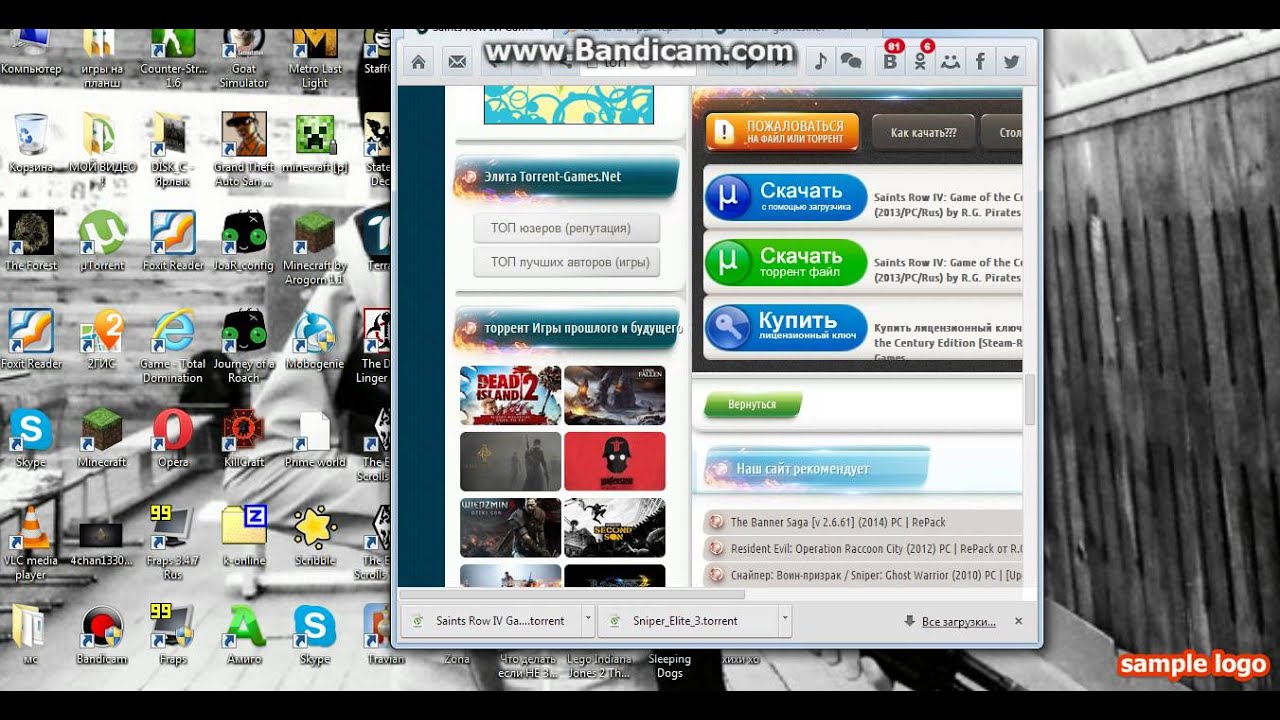Open the mail envelope toolbar icon
The height and width of the screenshot is (720, 1280).
(457, 62)
